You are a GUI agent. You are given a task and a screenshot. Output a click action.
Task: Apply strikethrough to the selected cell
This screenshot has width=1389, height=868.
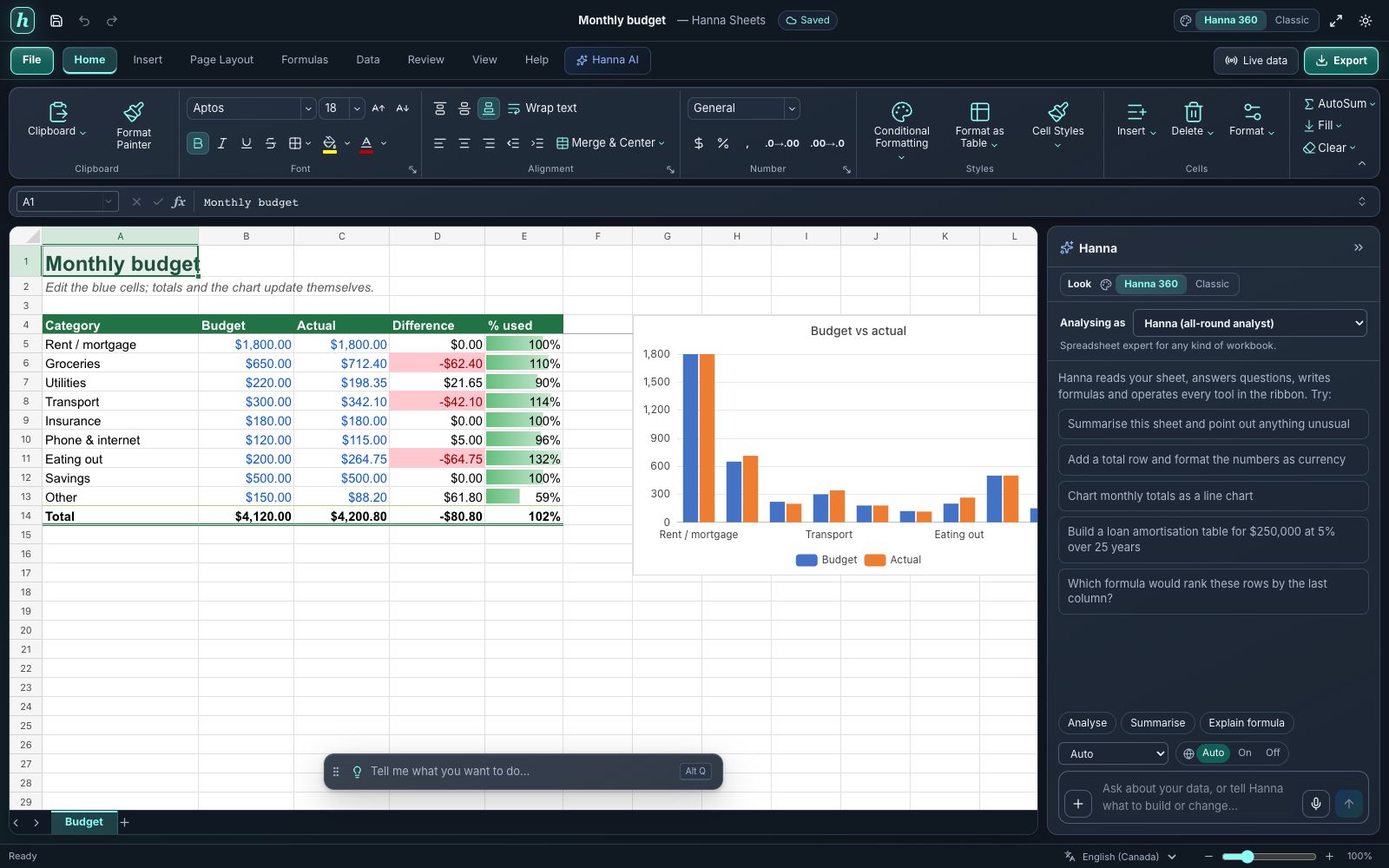pyautogui.click(x=271, y=143)
